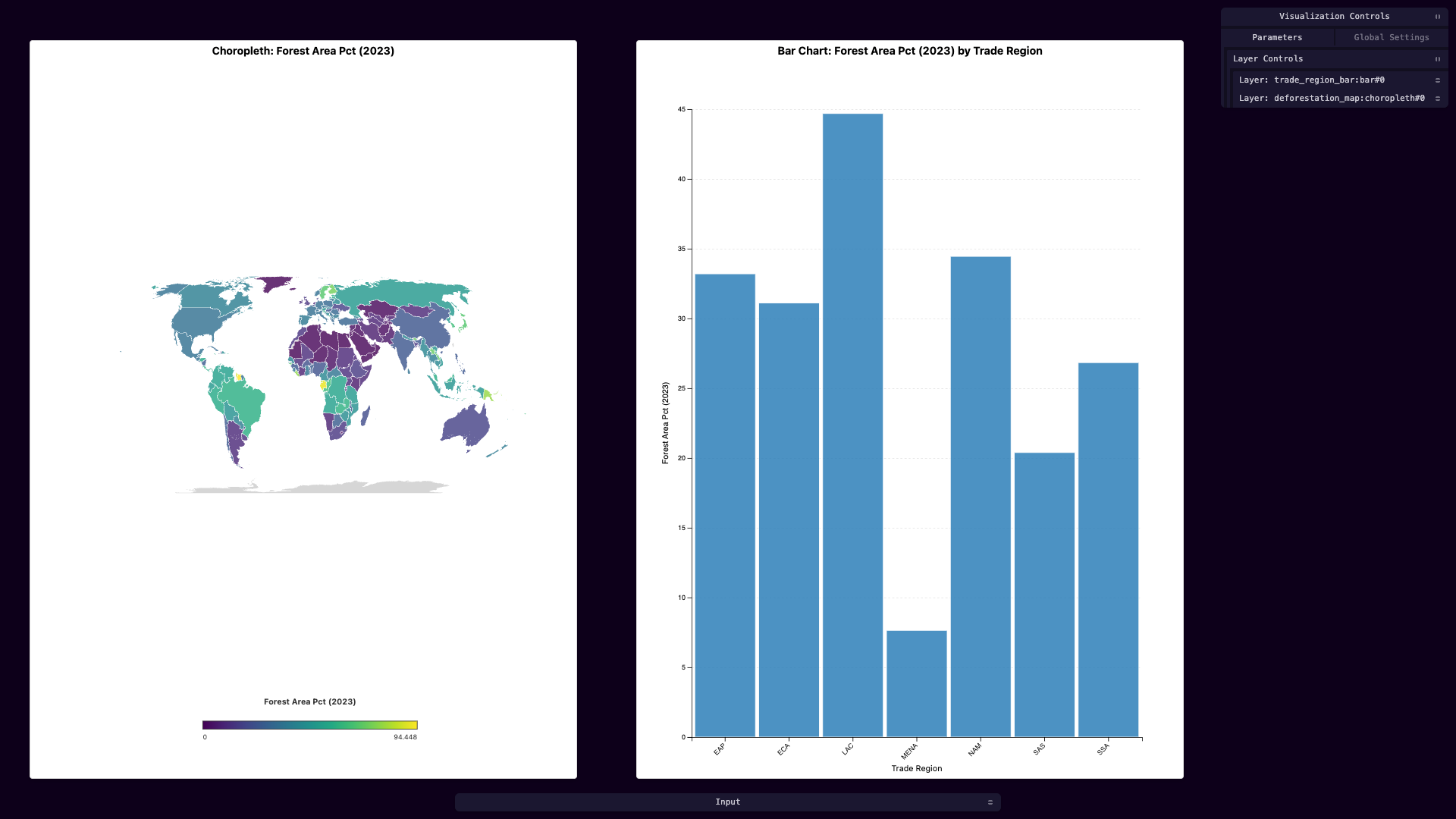1456x819 pixels.
Task: Click the 'Trade Region' x-axis label
Action: coord(917,769)
